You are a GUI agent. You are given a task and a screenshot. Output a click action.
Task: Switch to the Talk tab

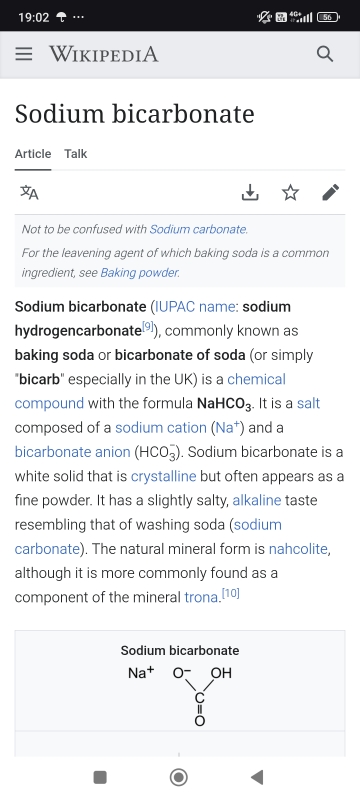tap(75, 154)
